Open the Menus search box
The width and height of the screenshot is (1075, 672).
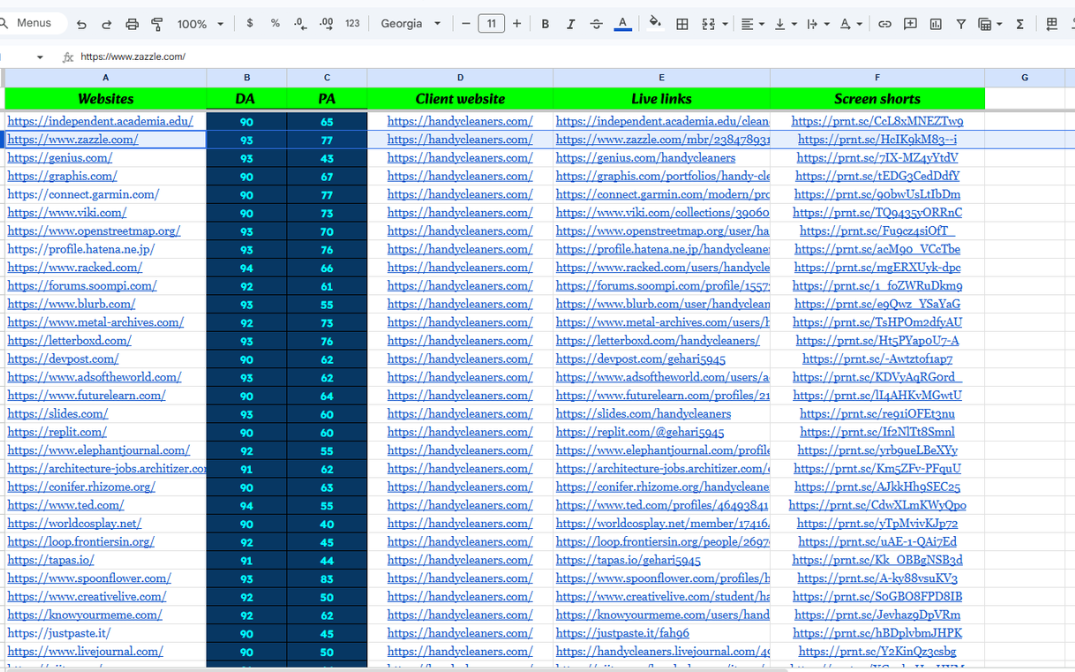tap(34, 23)
